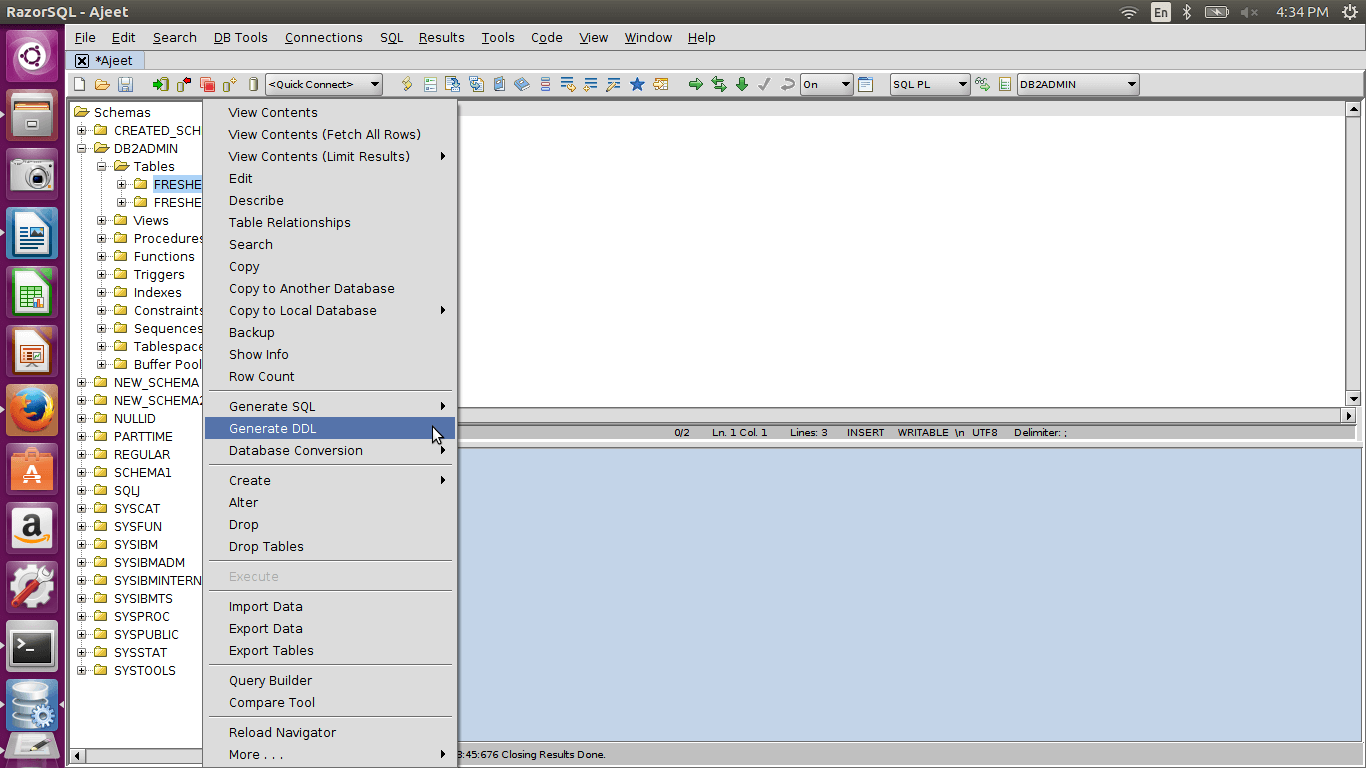
Task: Open Query Builder from context menu
Action: pos(329,681)
